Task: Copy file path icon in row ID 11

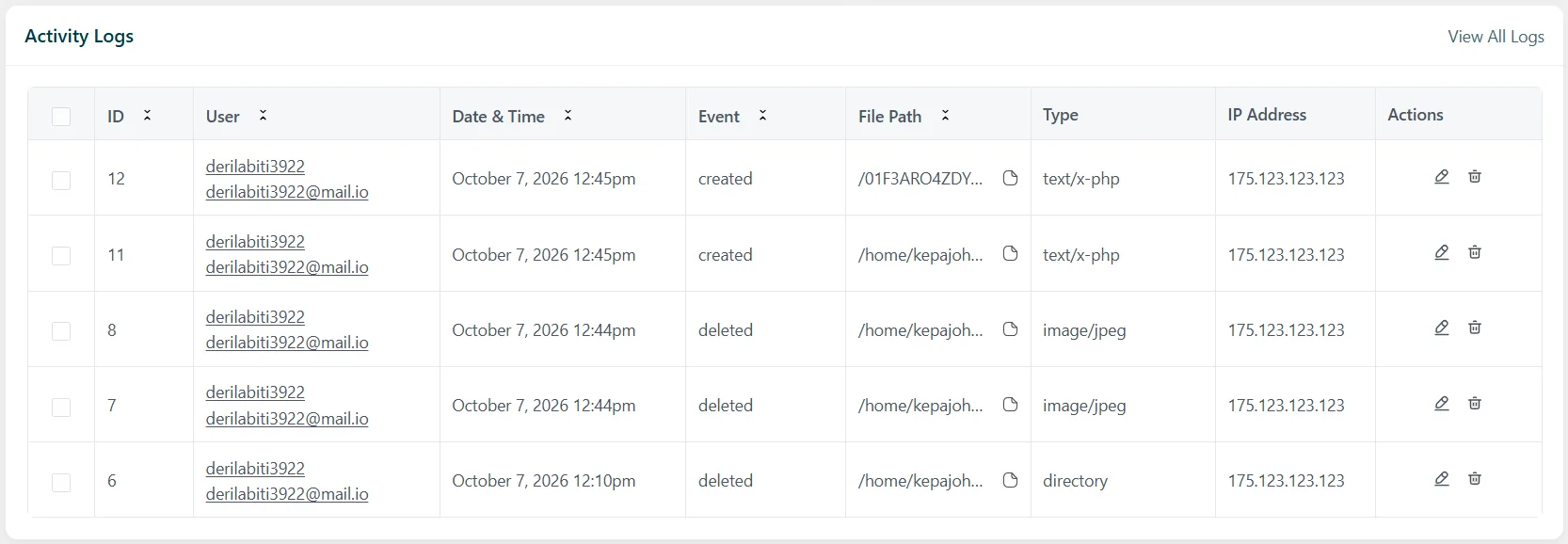Action: (x=1010, y=253)
